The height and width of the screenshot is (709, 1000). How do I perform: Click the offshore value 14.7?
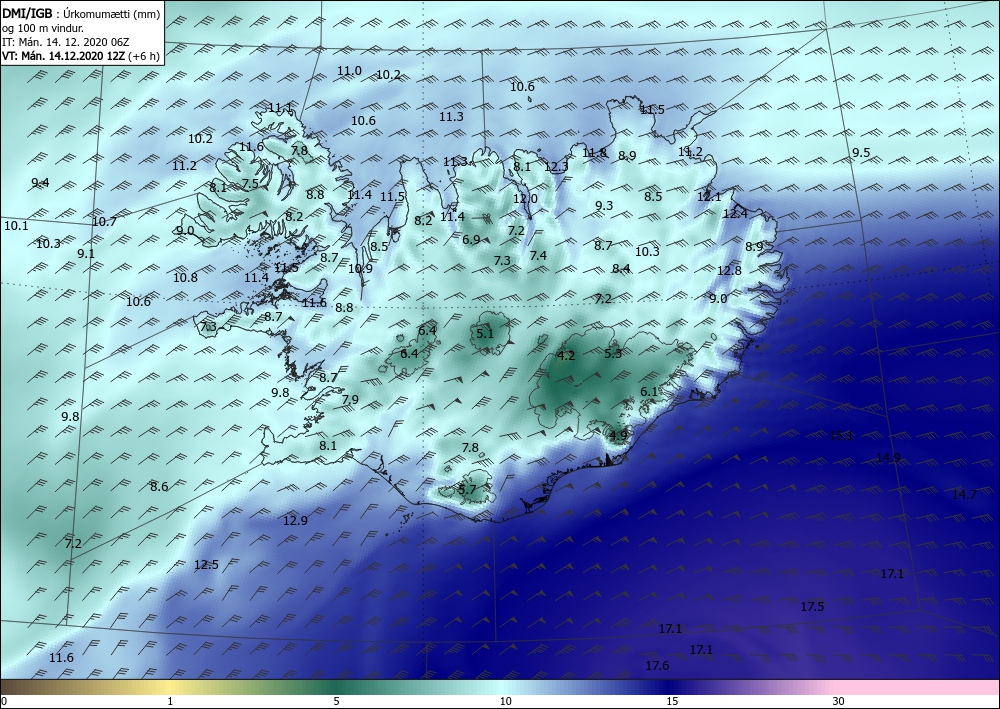click(964, 494)
